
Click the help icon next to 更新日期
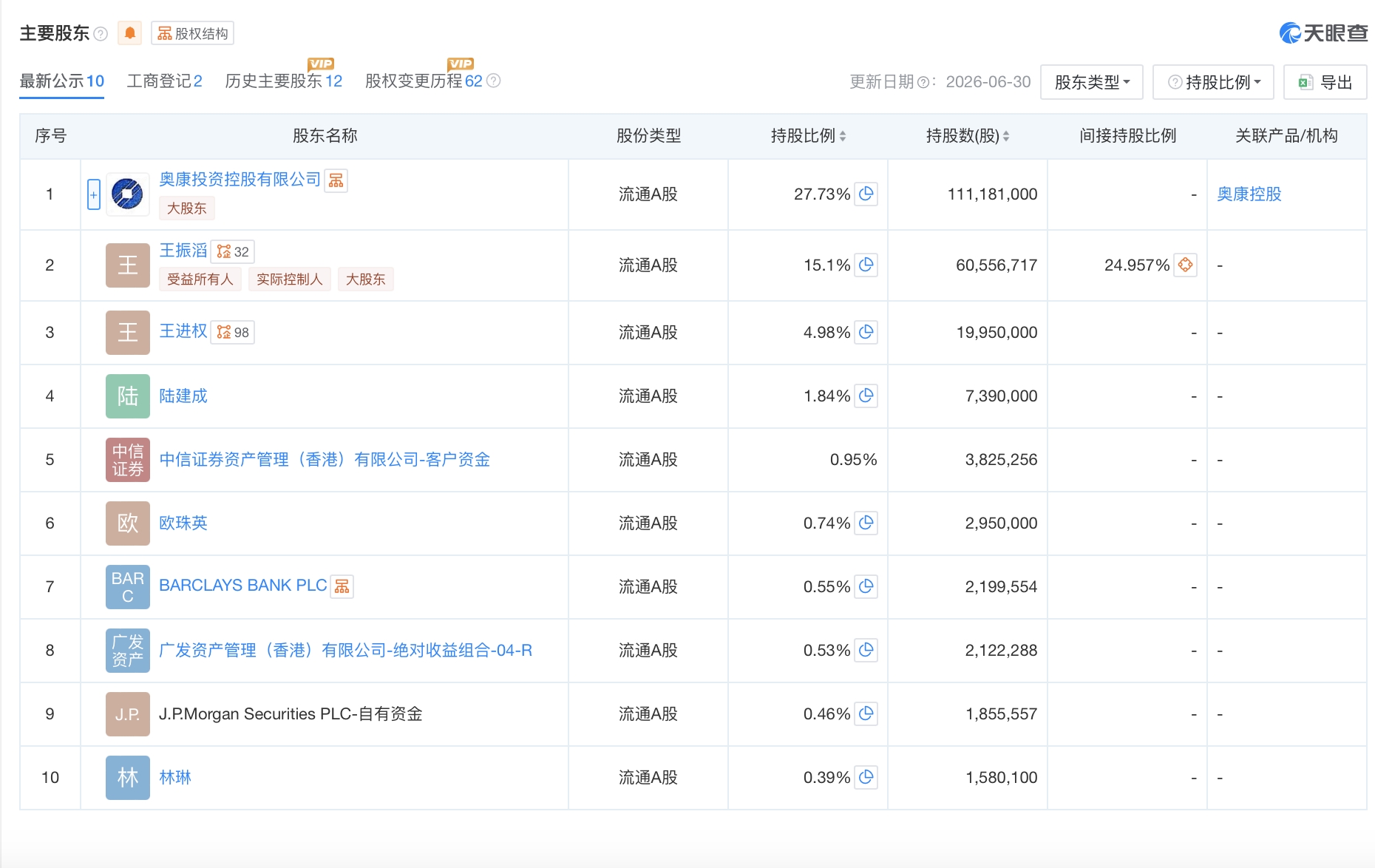923,83
